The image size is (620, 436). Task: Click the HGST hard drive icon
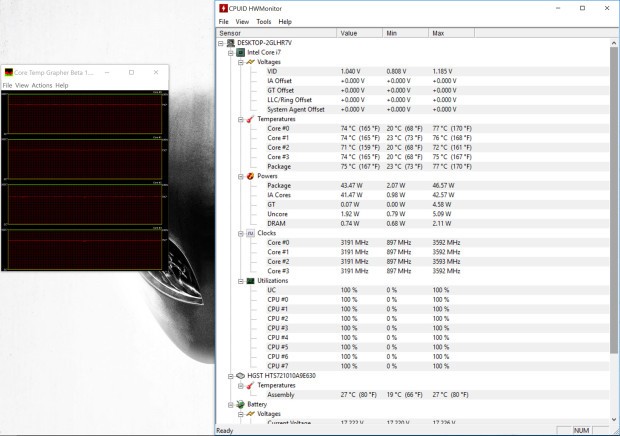(x=240, y=376)
